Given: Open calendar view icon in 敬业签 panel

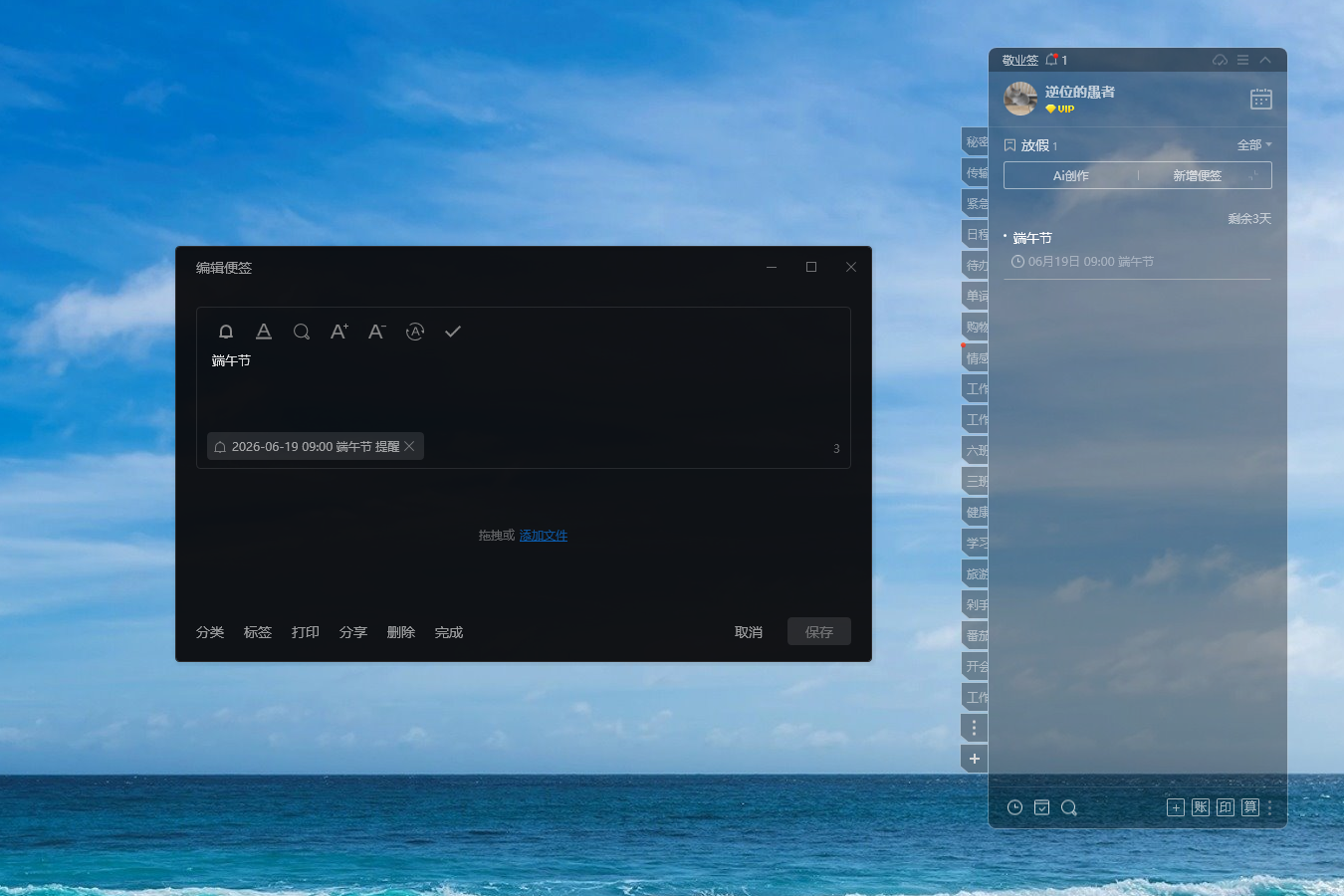Looking at the screenshot, I should 1261,99.
